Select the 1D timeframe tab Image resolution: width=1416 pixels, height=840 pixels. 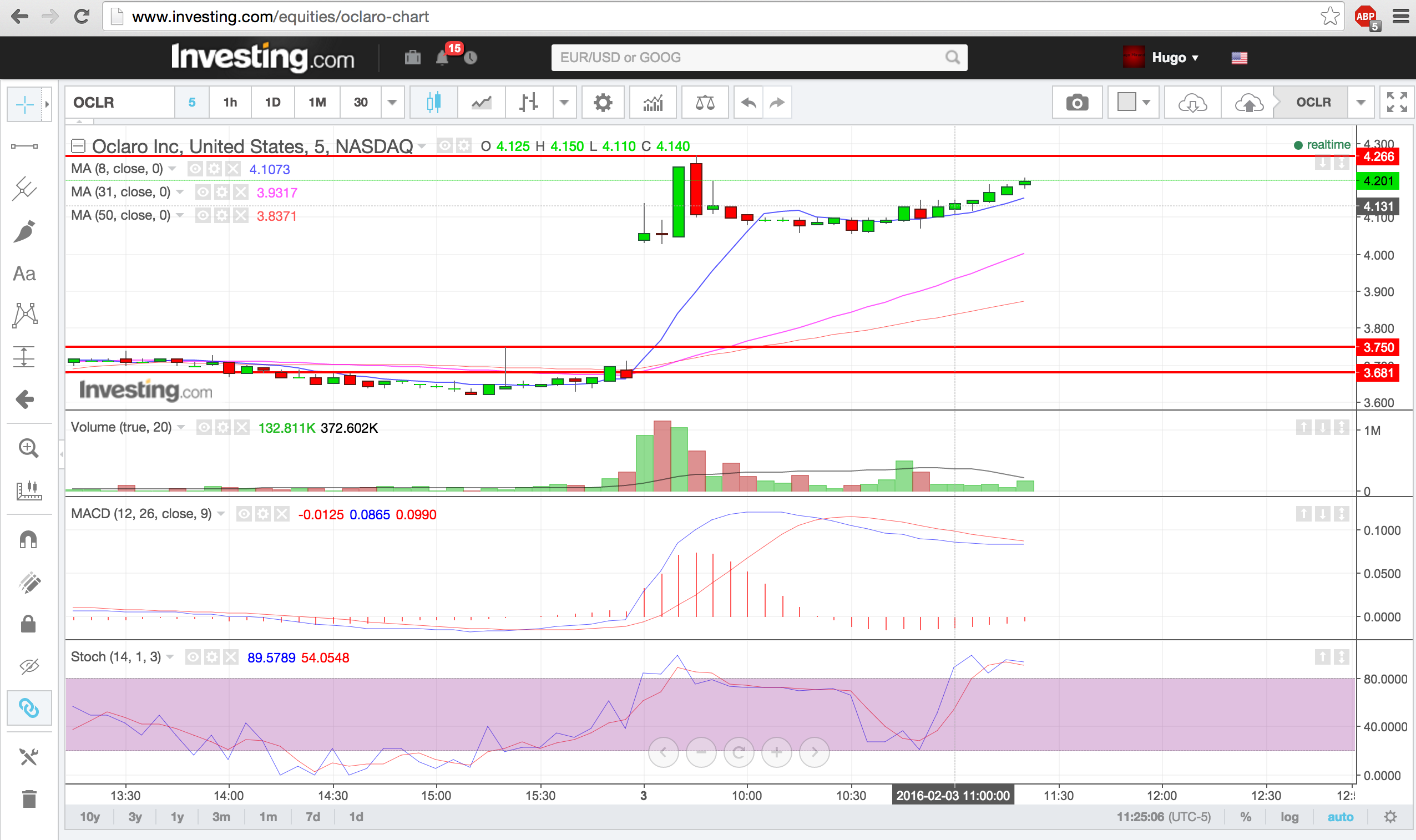pos(273,103)
